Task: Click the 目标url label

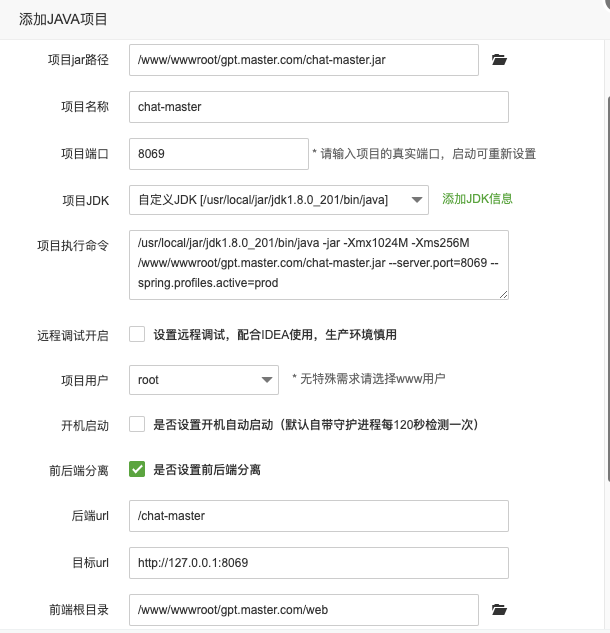Action: tap(90, 563)
